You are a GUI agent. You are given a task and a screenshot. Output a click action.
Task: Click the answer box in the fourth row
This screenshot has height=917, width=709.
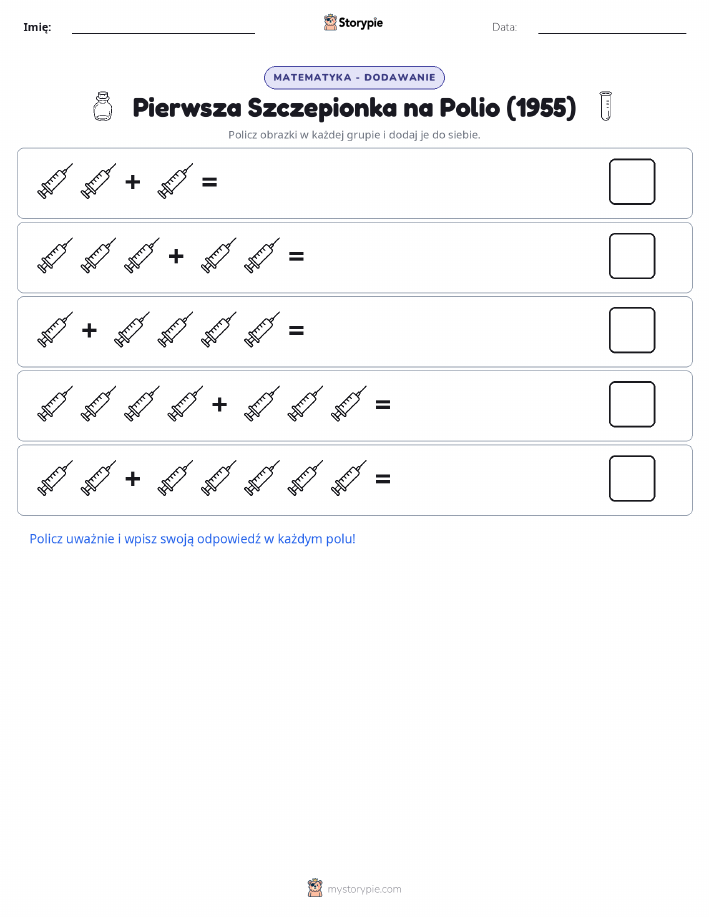tap(632, 405)
